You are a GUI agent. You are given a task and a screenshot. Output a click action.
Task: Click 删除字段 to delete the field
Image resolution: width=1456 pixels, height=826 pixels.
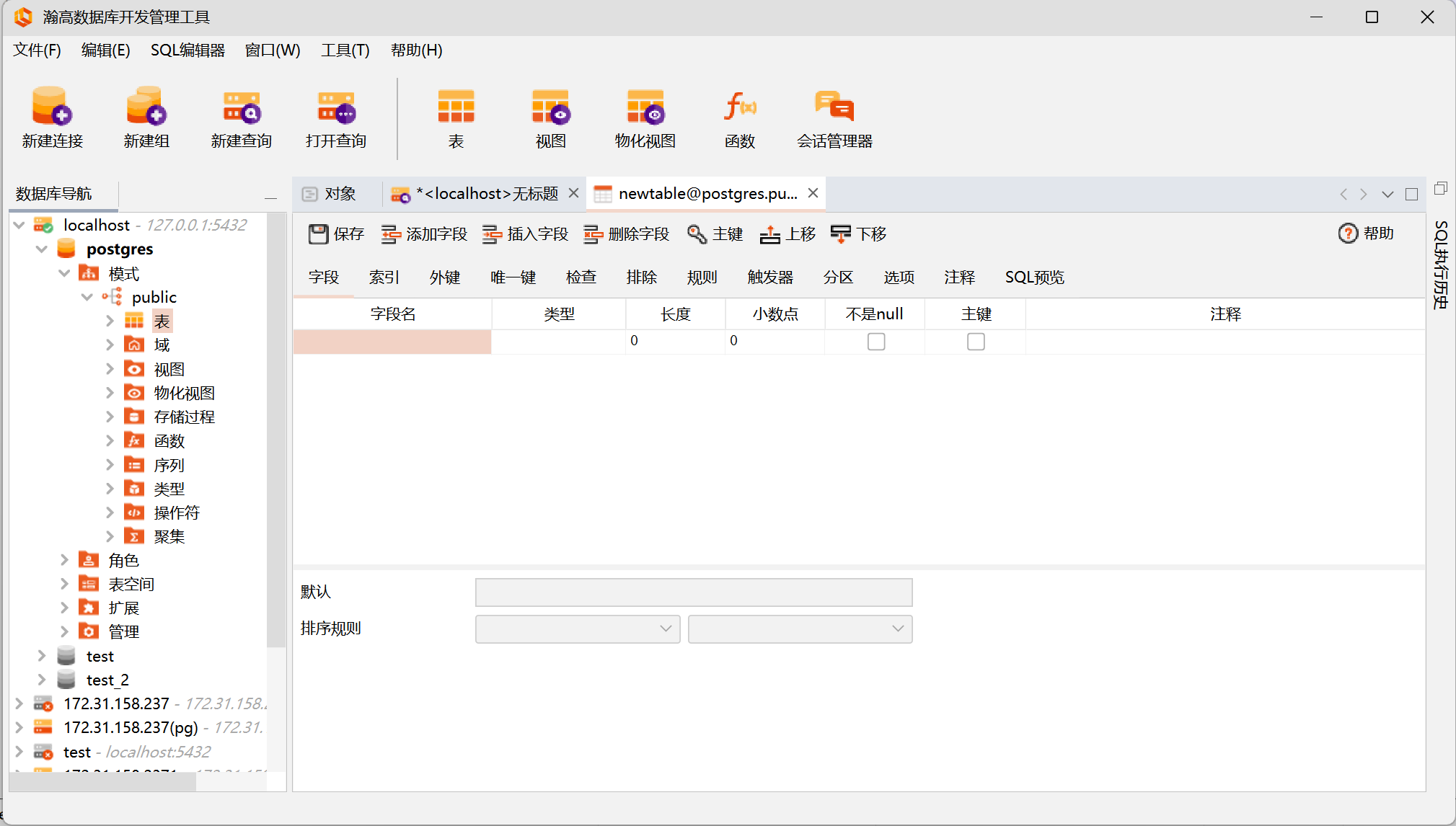(x=626, y=234)
